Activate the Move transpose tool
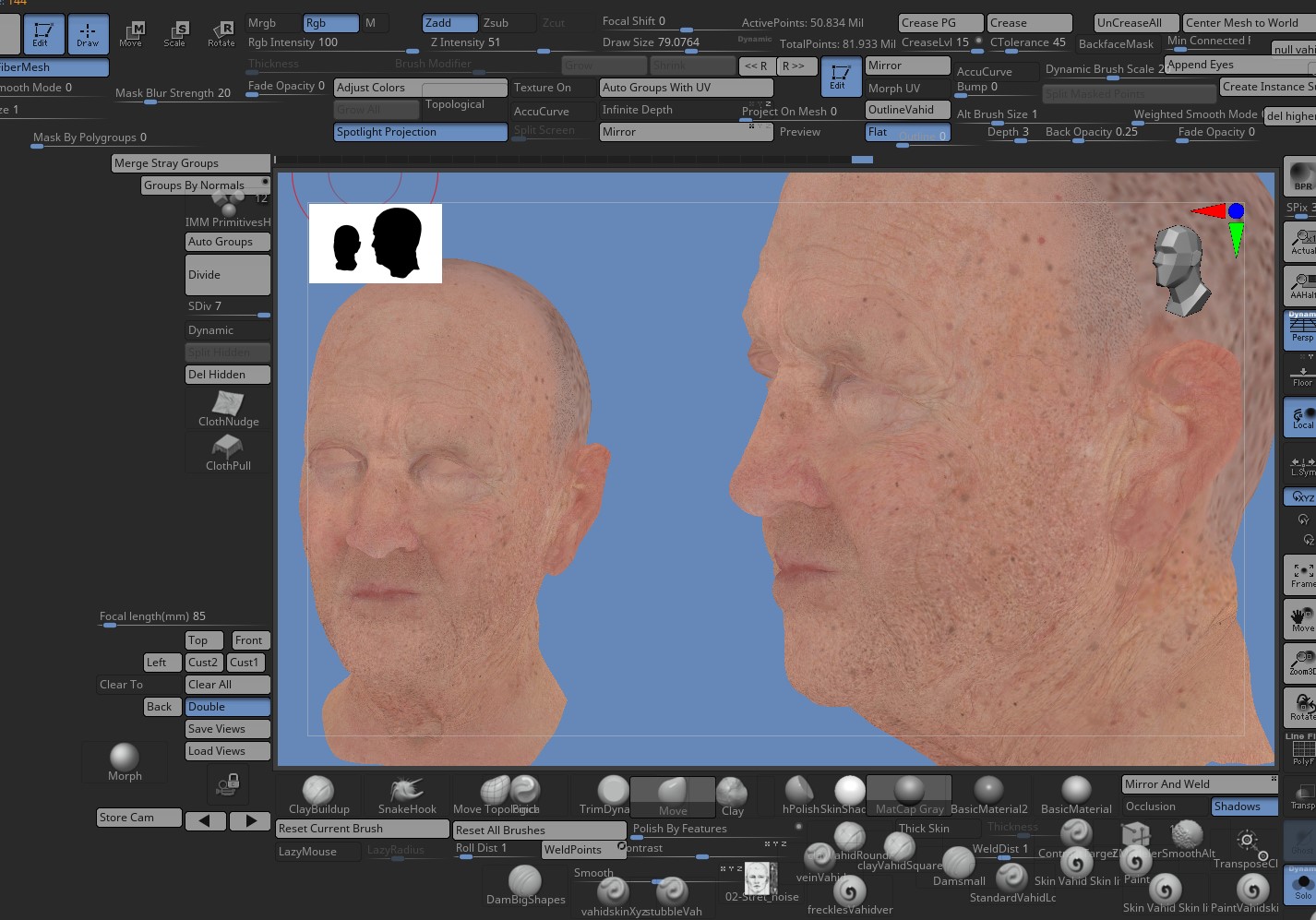 pyautogui.click(x=132, y=34)
